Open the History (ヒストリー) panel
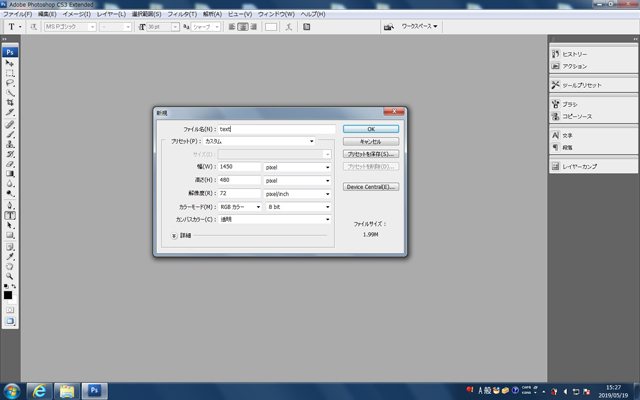This screenshot has height=400, width=640. pyautogui.click(x=575, y=52)
